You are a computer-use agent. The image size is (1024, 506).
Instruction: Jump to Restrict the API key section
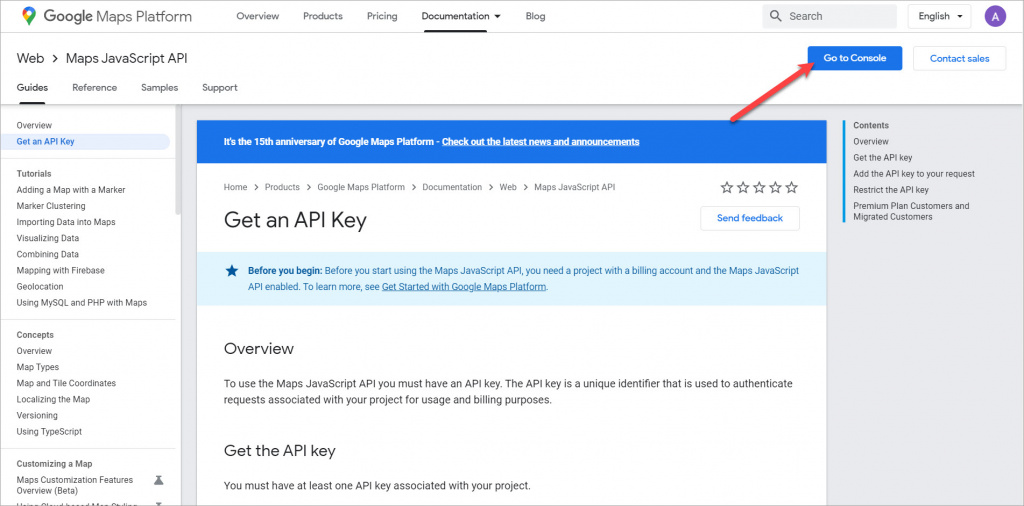(890, 190)
